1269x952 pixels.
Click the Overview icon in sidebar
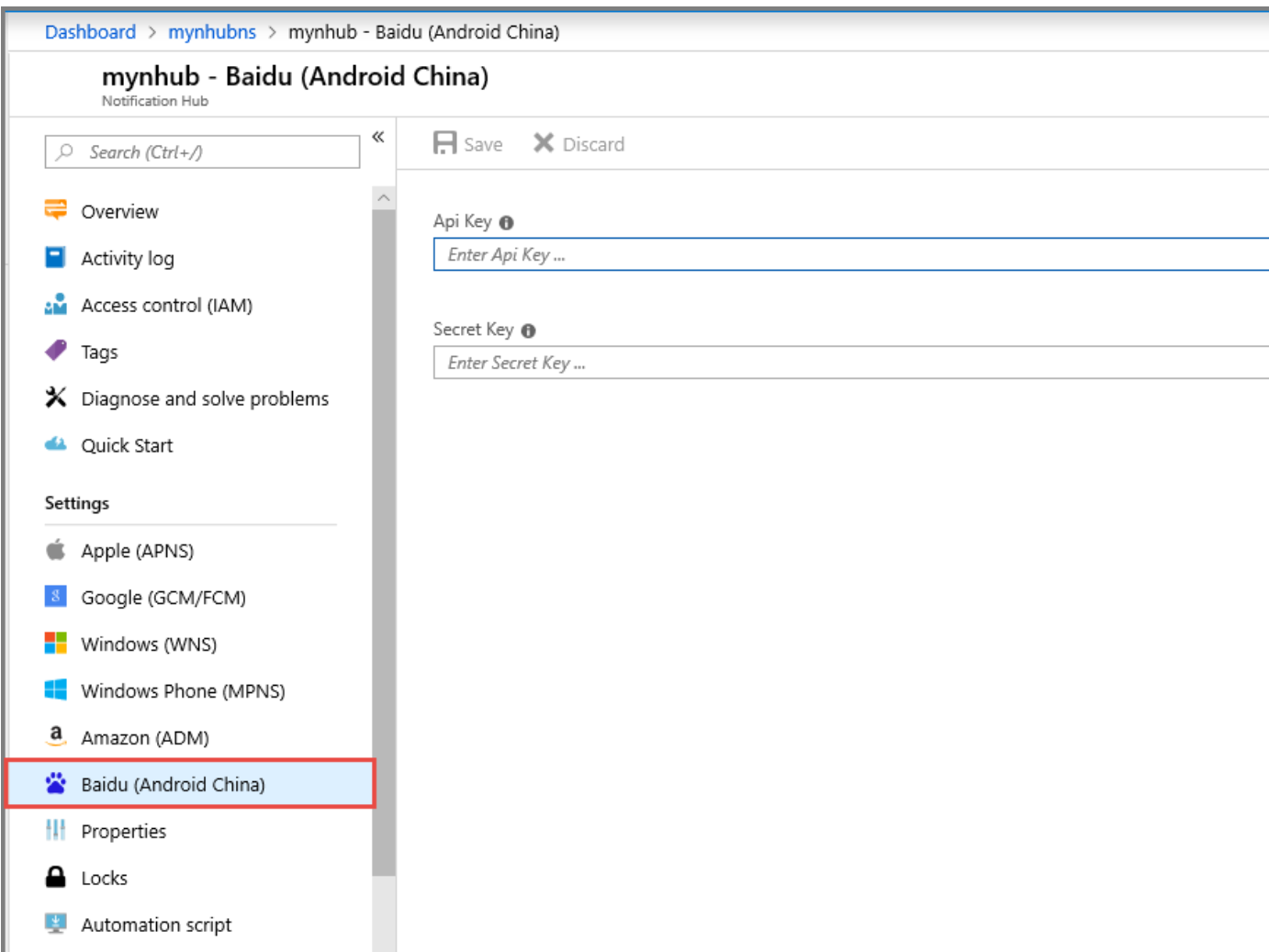click(x=56, y=210)
